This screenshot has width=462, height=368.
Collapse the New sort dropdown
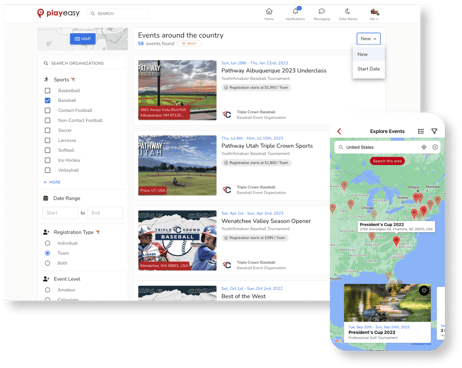pos(368,39)
